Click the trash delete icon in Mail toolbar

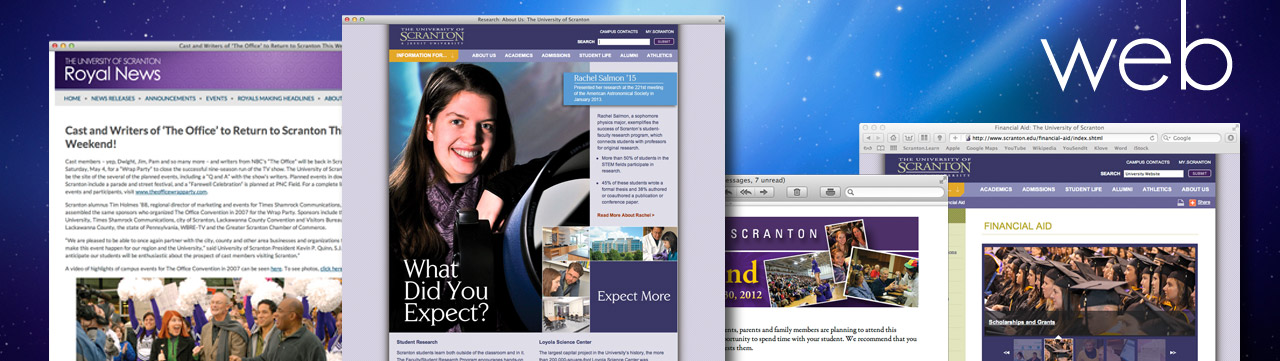click(796, 192)
